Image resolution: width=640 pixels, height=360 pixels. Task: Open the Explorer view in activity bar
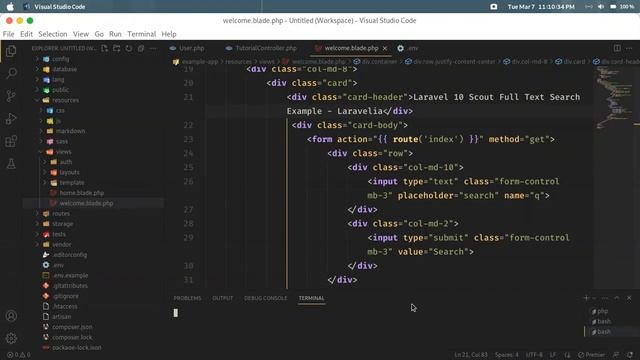(11, 51)
